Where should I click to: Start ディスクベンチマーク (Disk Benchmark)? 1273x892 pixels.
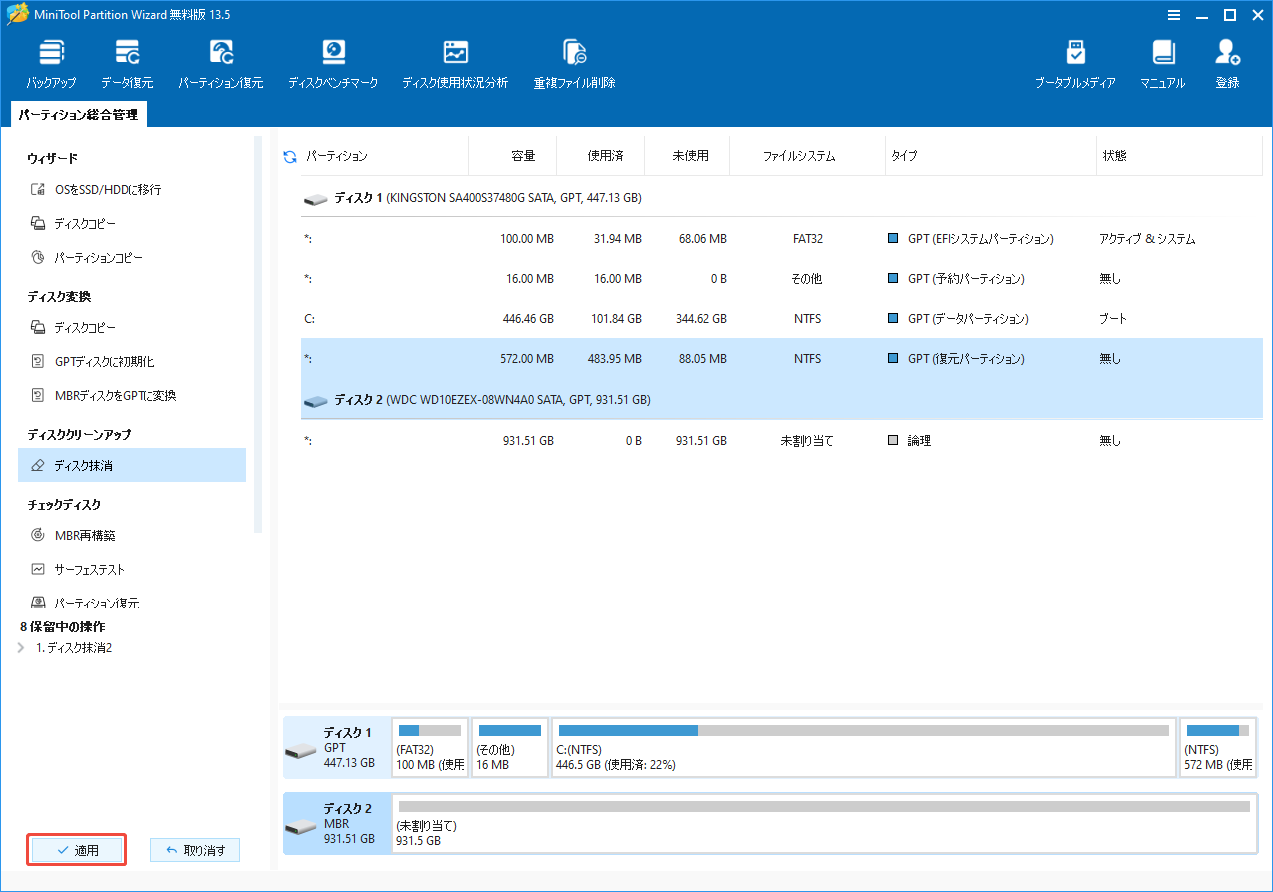coord(332,60)
